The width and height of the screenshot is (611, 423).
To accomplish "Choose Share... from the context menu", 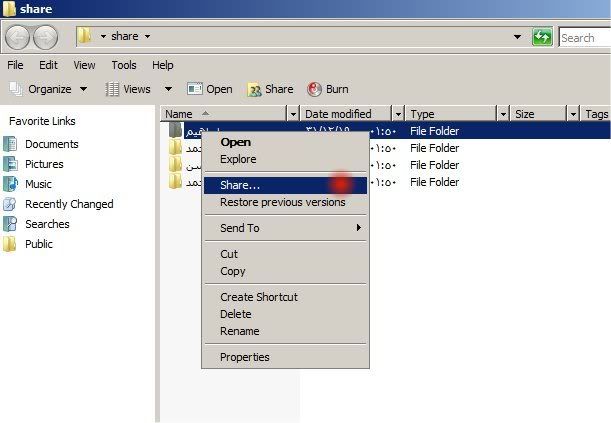I will point(286,185).
